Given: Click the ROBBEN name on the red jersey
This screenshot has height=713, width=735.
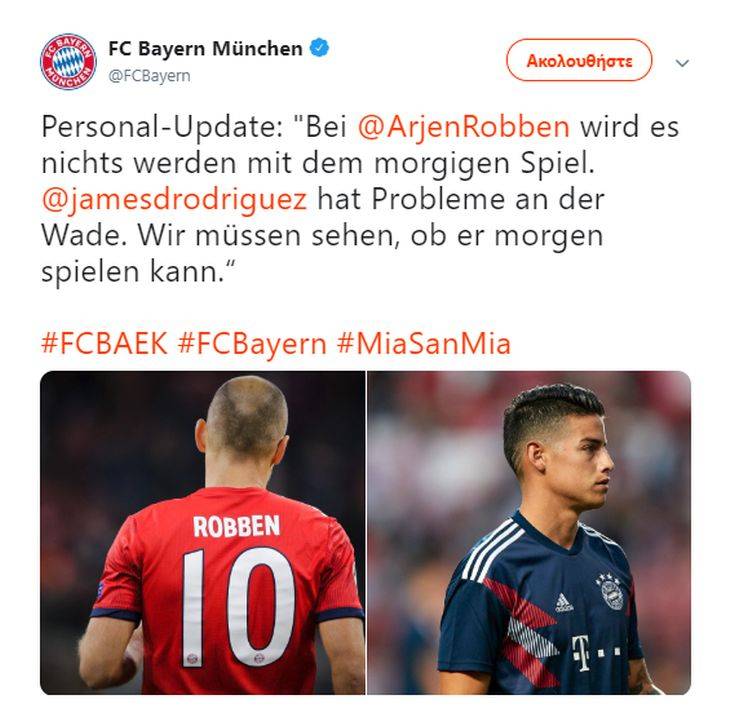Looking at the screenshot, I should [236, 526].
